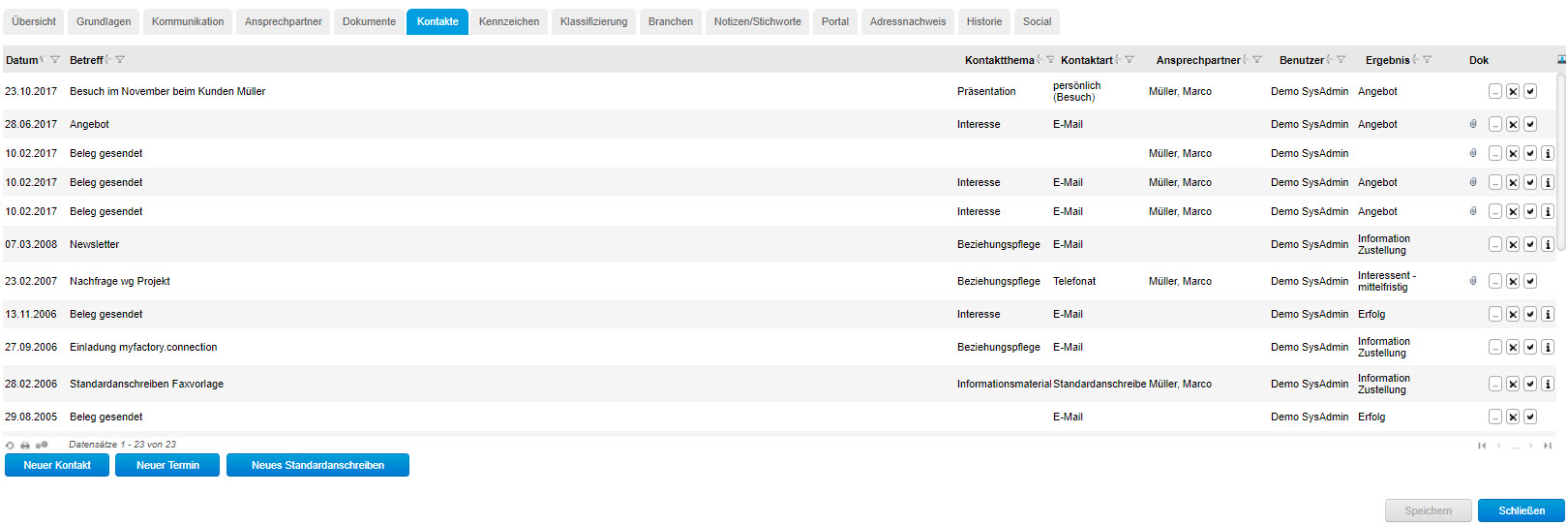This screenshot has height=526, width=1568.
Task: Open the Portal tab
Action: point(835,21)
